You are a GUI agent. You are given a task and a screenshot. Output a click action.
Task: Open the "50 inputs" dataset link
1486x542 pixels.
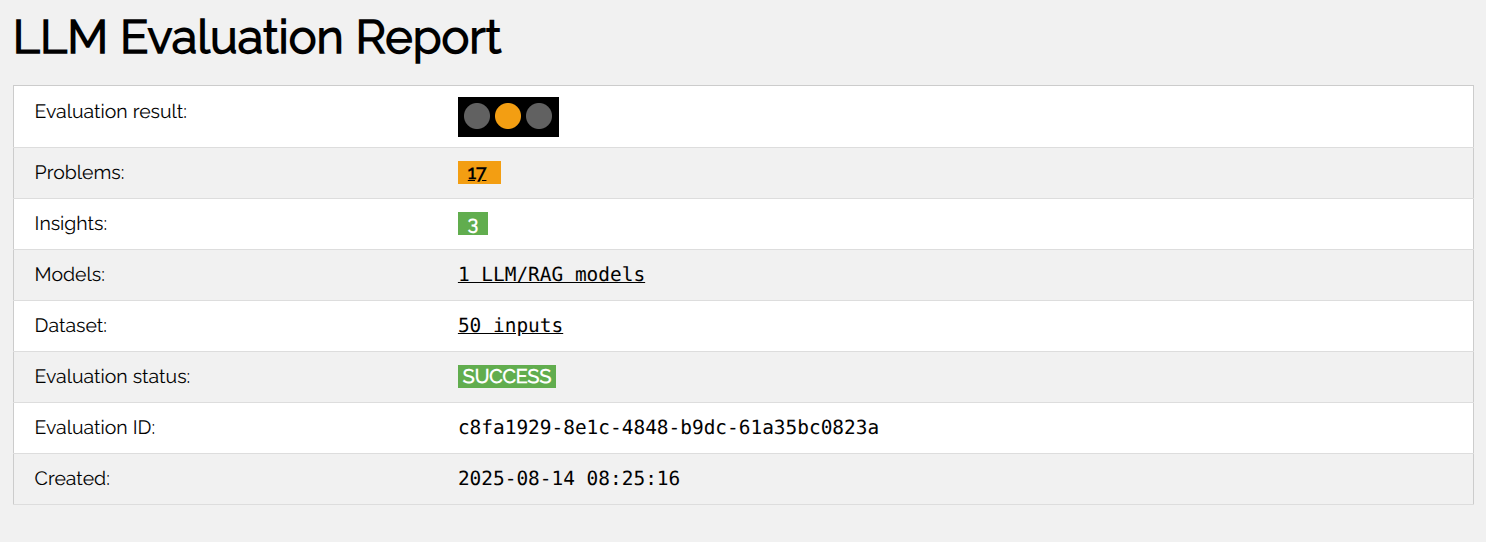[x=510, y=325]
